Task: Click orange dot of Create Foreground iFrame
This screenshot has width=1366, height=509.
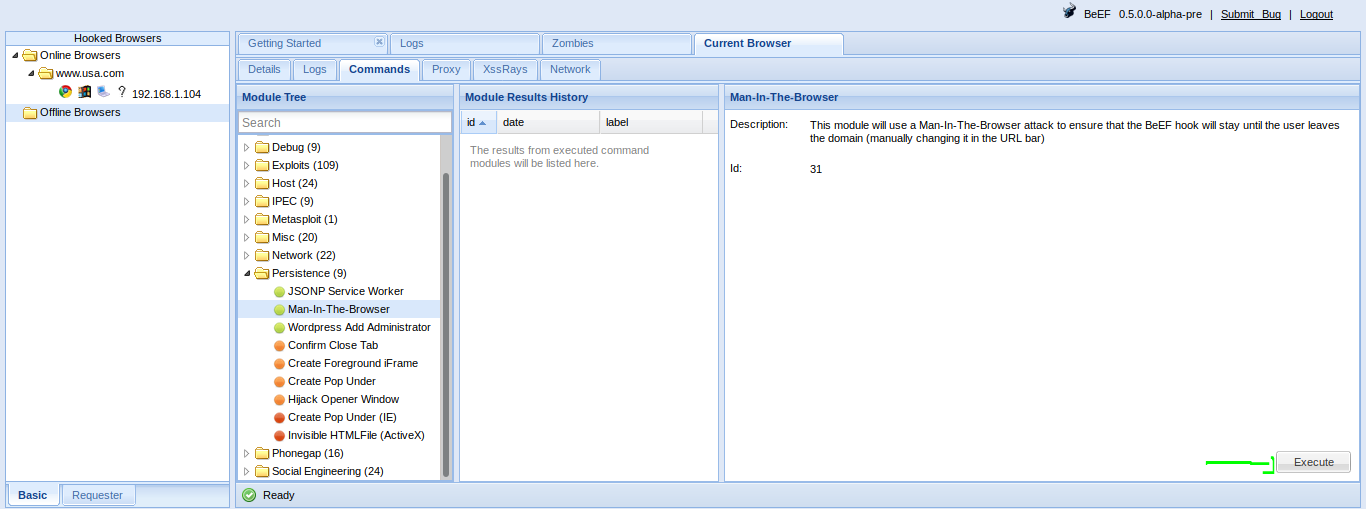Action: point(279,364)
